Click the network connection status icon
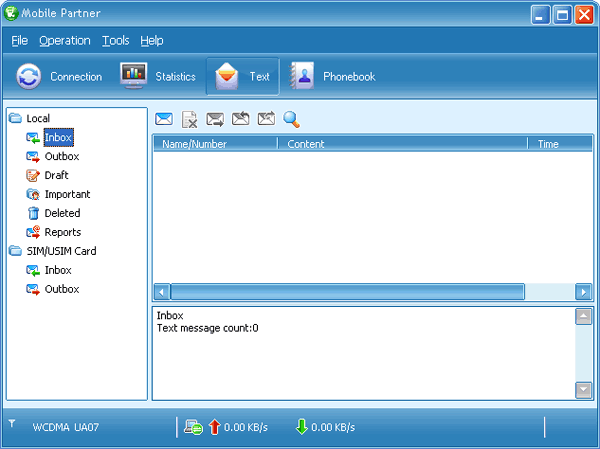The height and width of the screenshot is (449, 600). (193, 427)
